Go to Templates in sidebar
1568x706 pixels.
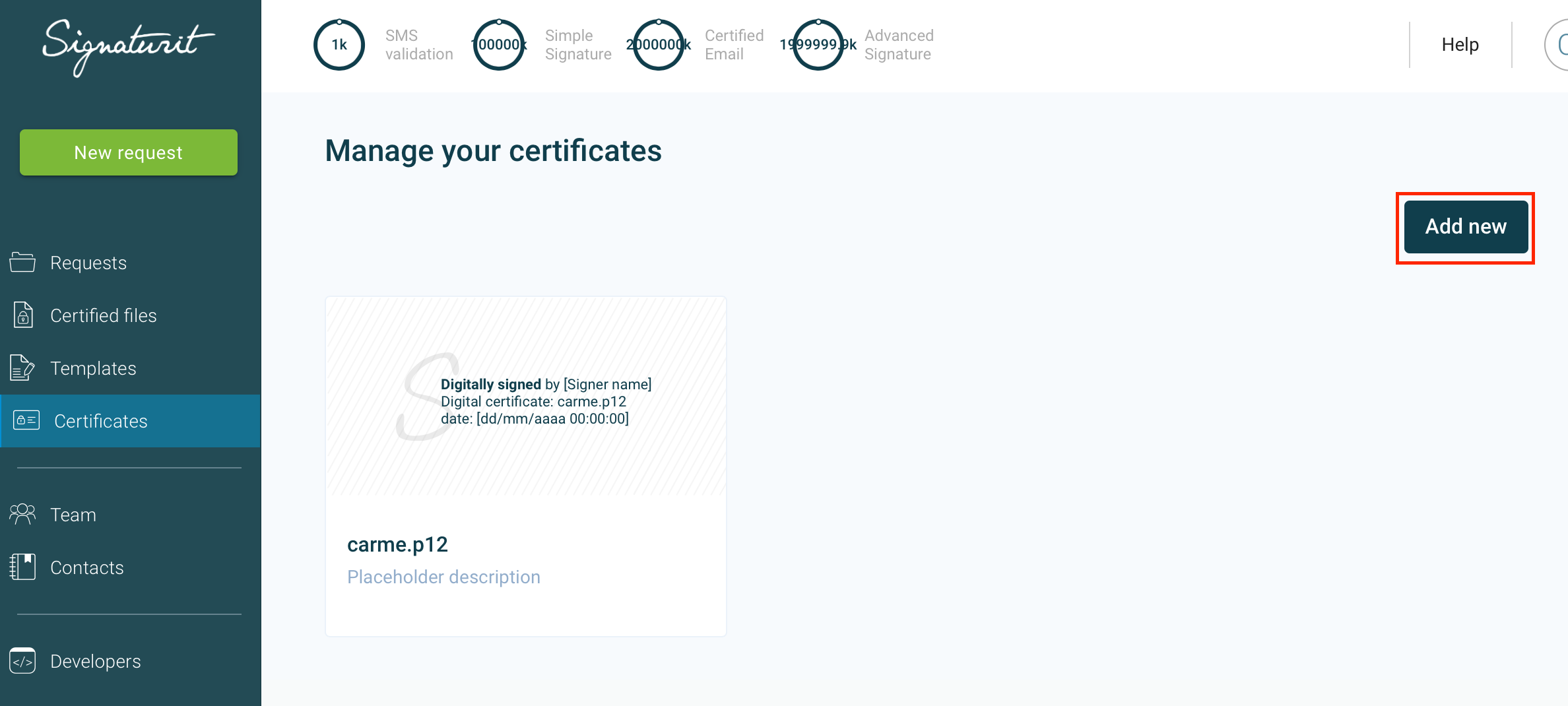93,368
